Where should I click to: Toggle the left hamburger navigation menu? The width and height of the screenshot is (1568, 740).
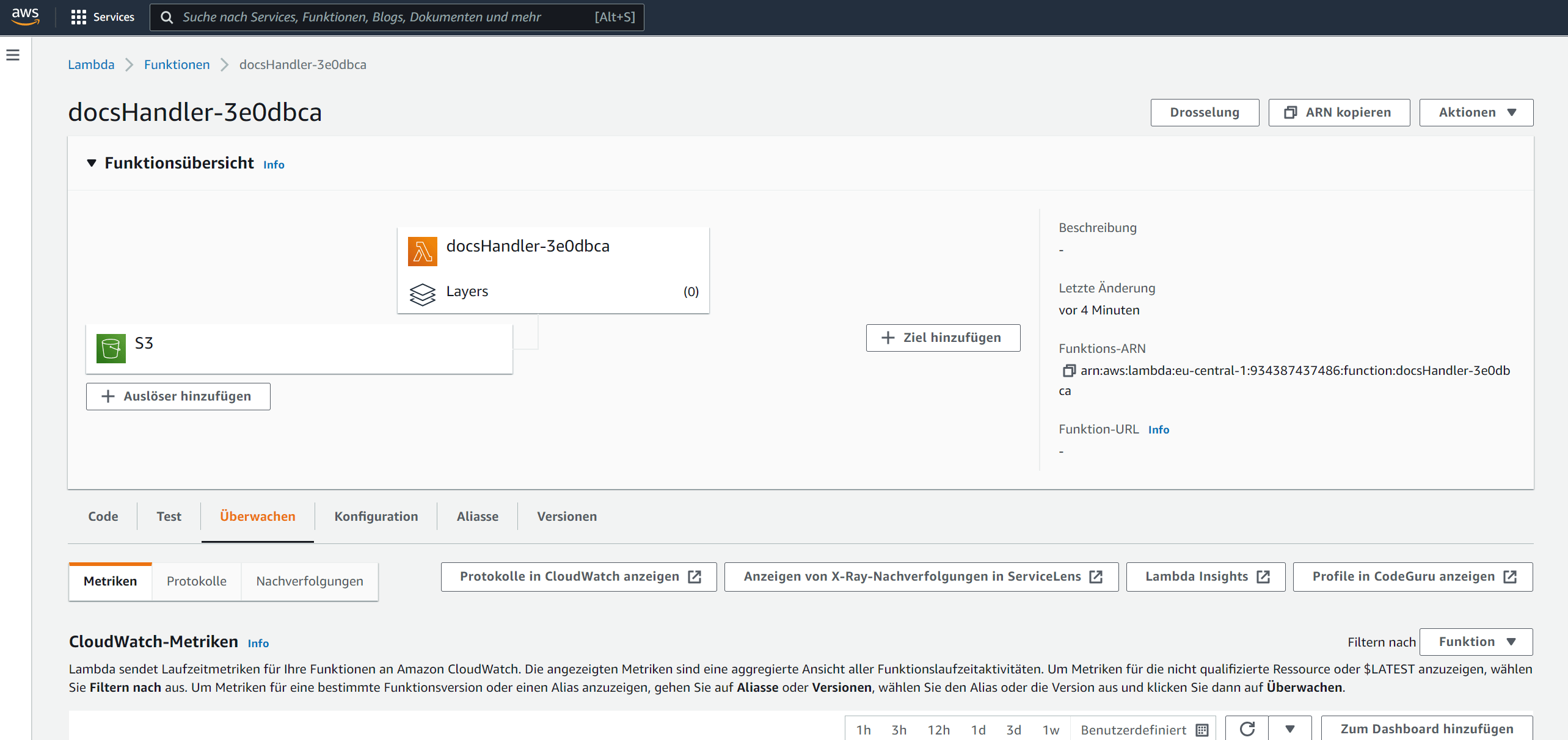(13, 55)
